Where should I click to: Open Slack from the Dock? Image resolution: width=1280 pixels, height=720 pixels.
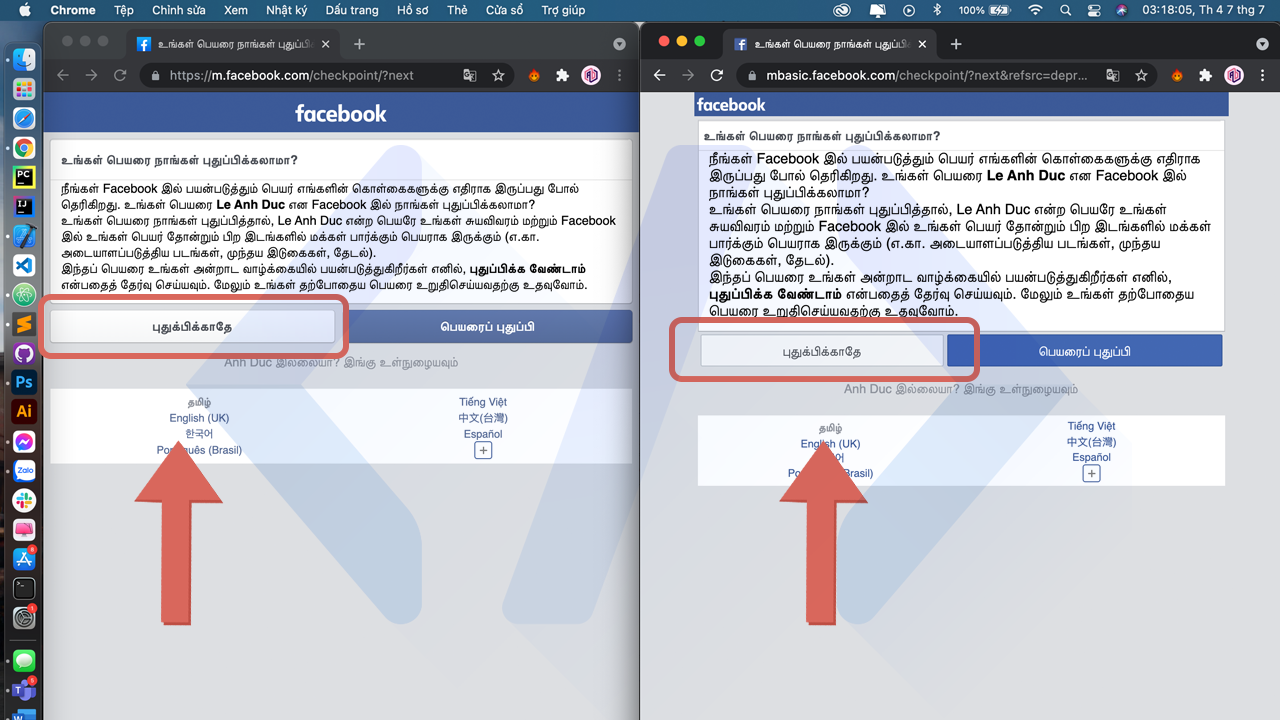click(x=24, y=500)
